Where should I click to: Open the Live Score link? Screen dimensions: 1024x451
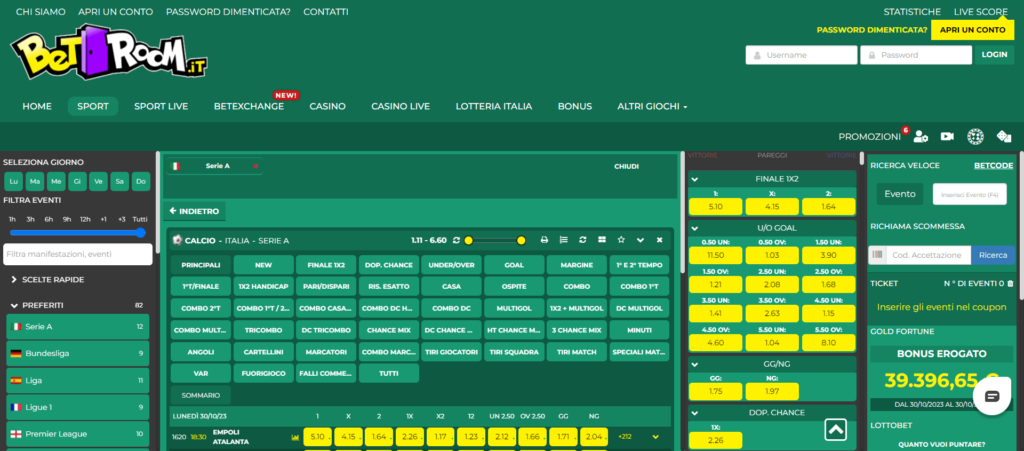coord(980,12)
